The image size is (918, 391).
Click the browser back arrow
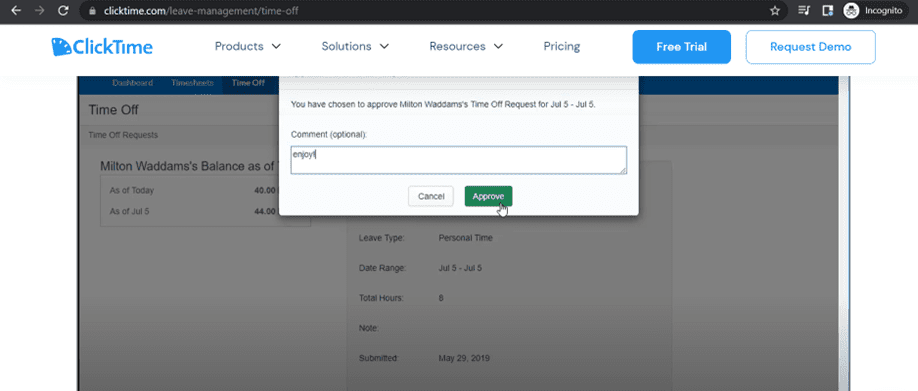point(16,11)
